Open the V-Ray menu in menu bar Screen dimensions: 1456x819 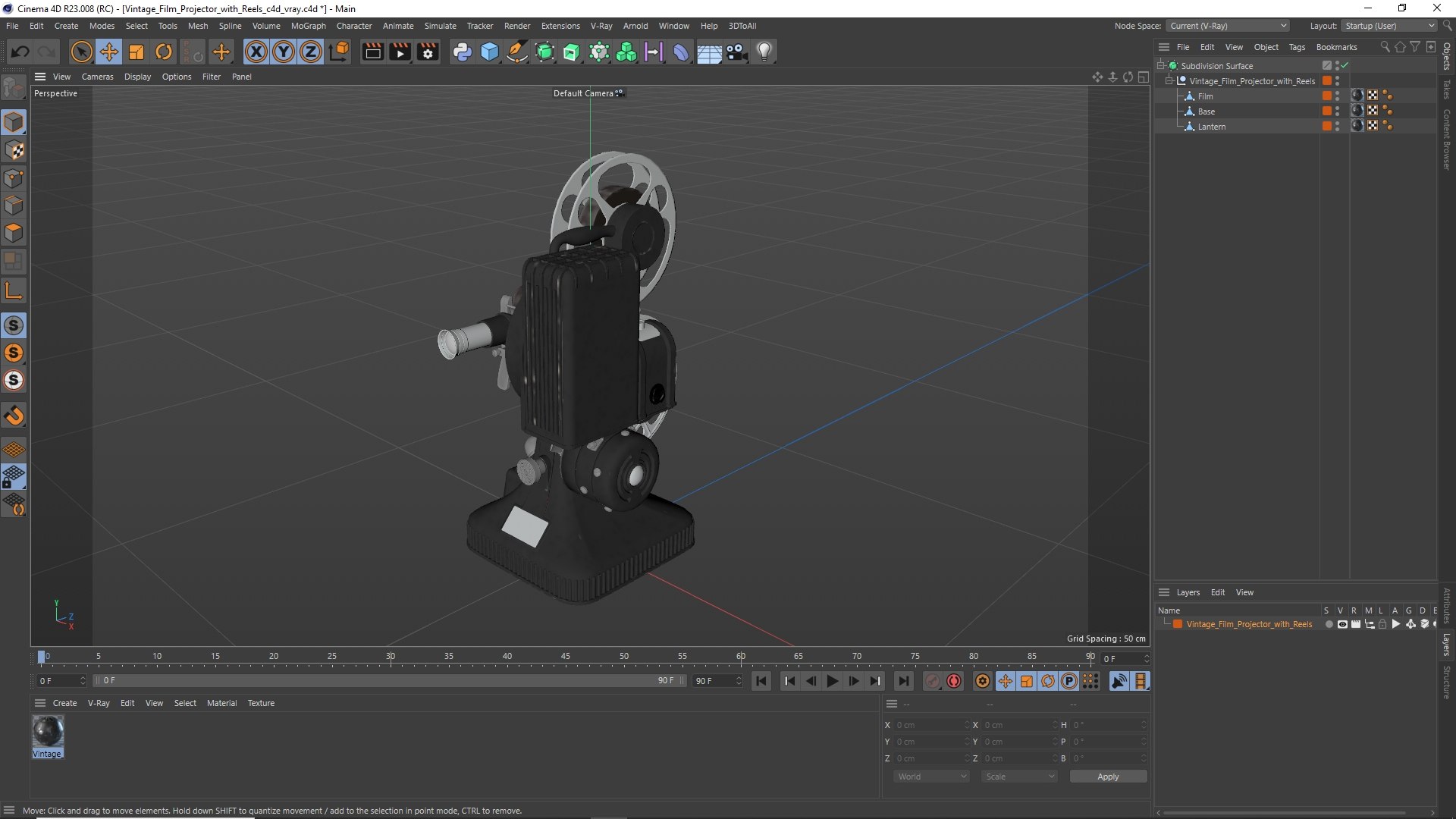point(601,26)
